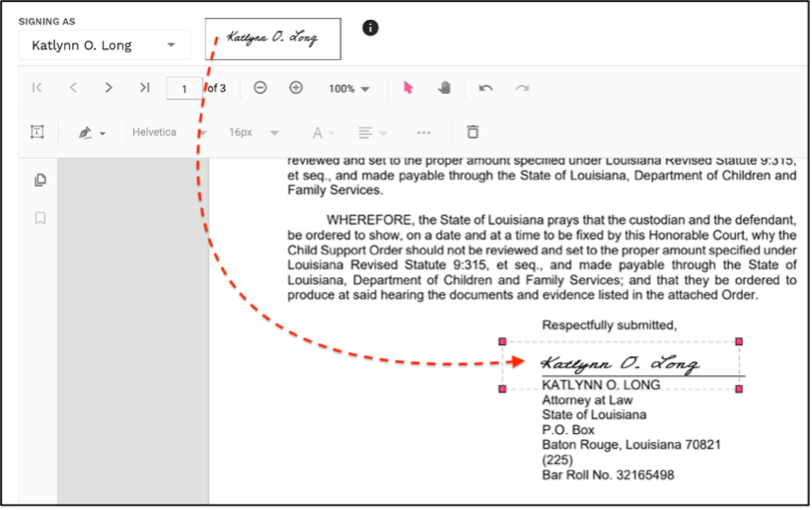Click the top-left signature resize handle
This screenshot has height=510, width=812.
pos(502,341)
